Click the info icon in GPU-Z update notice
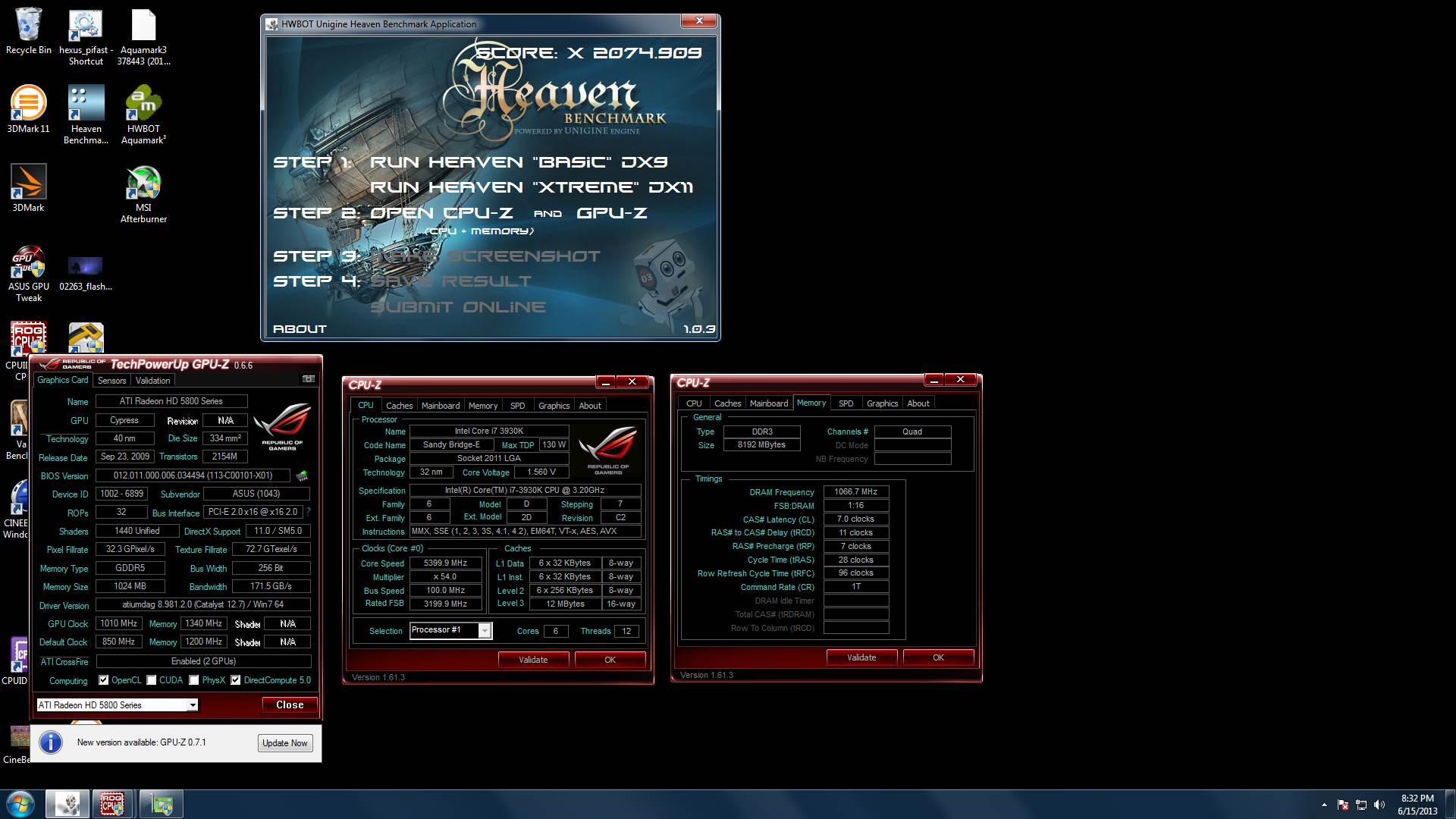 point(51,742)
